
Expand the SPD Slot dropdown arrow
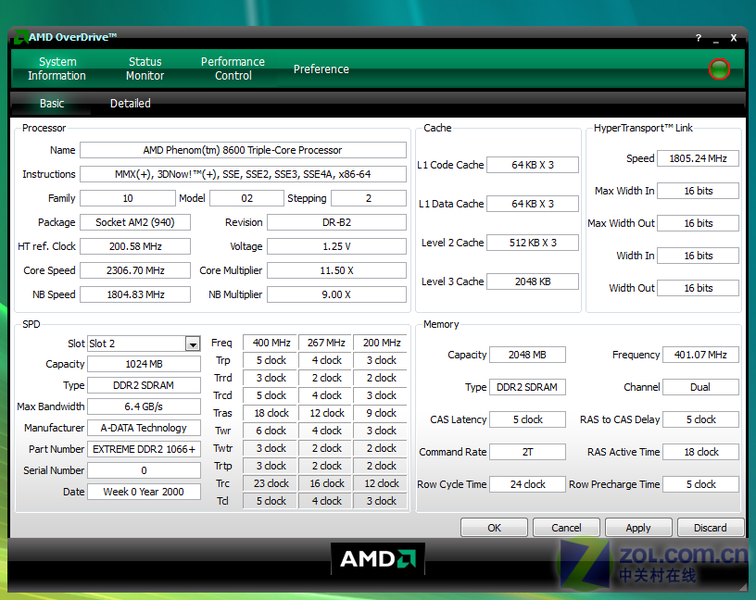[192, 343]
